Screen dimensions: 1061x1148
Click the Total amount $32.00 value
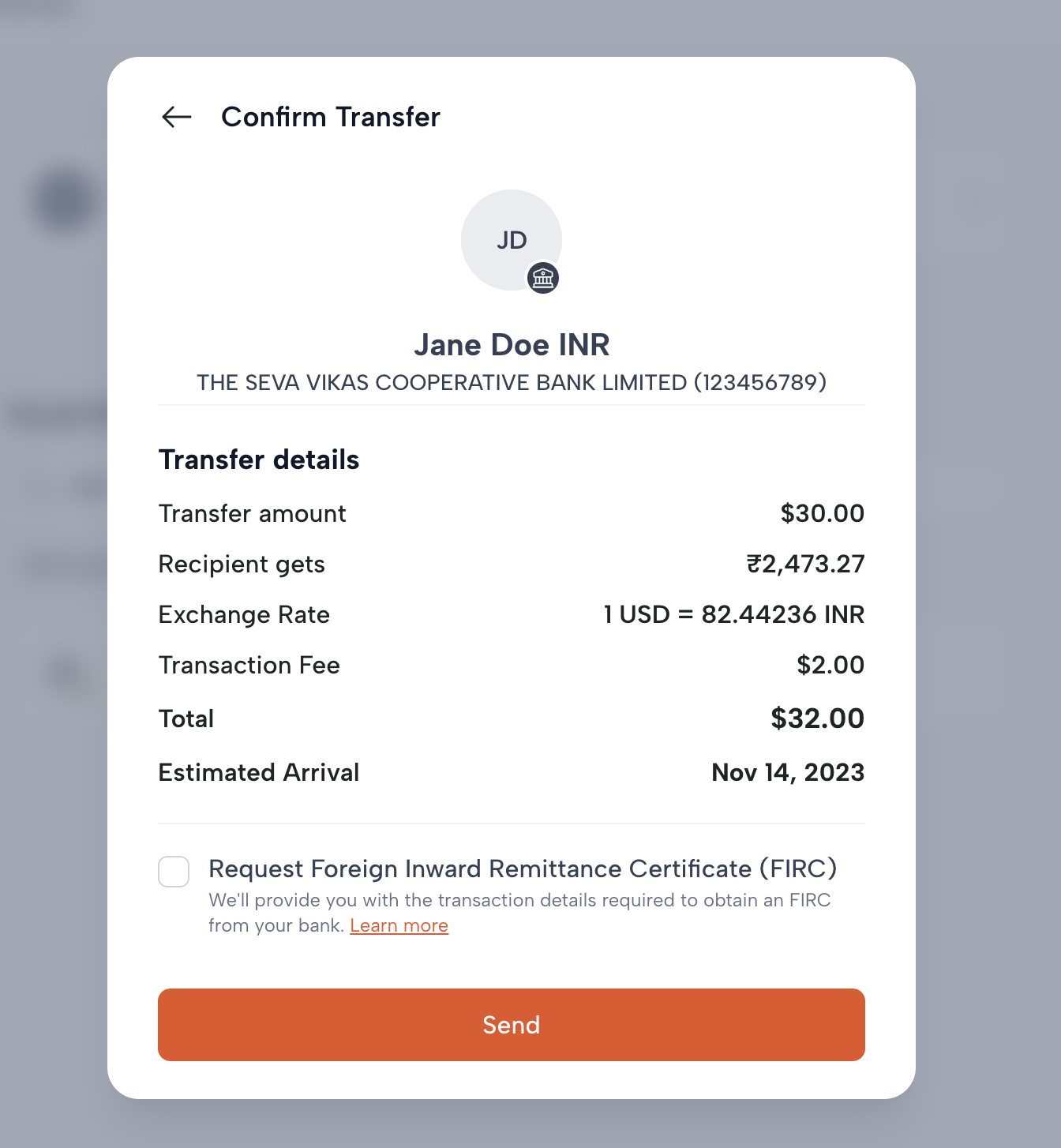point(817,718)
